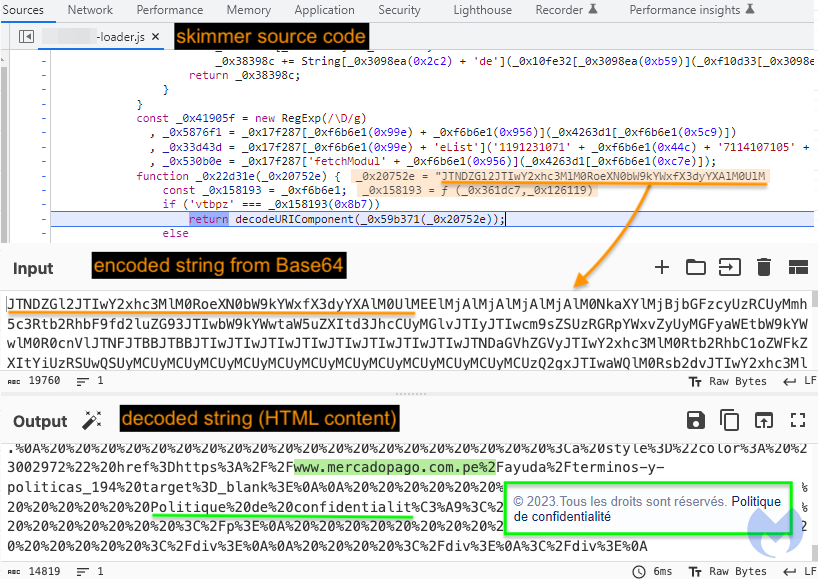The width and height of the screenshot is (818, 579).
Task: Reset pane layout icon in Input header
Action: click(x=797, y=267)
